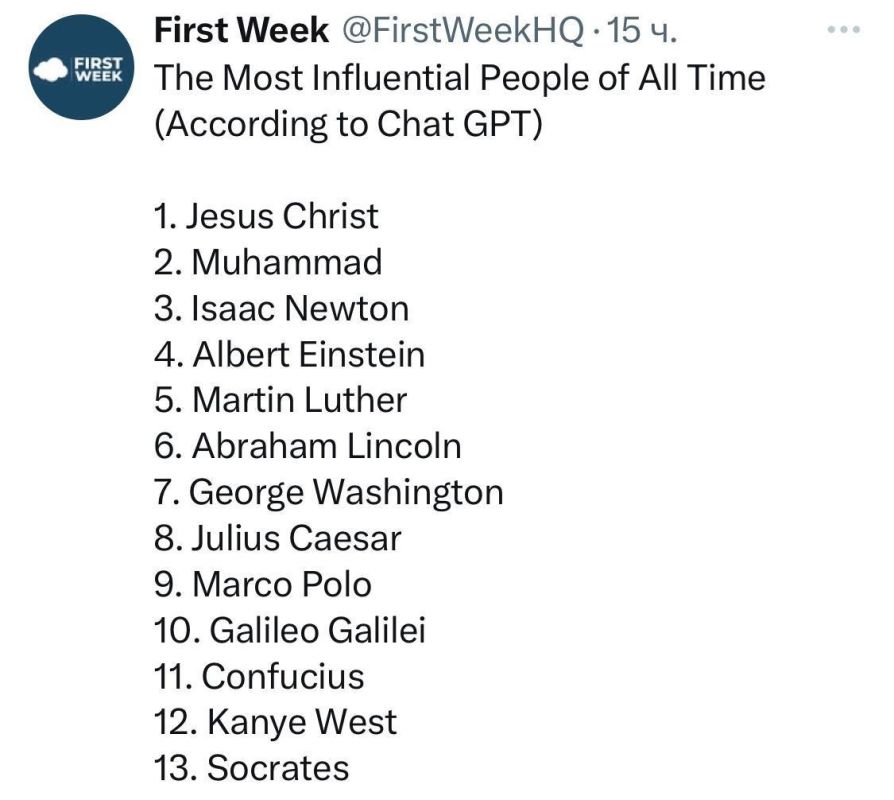Select the "13. Socrates" entry
Screen dimensions: 894x800
click(x=251, y=768)
